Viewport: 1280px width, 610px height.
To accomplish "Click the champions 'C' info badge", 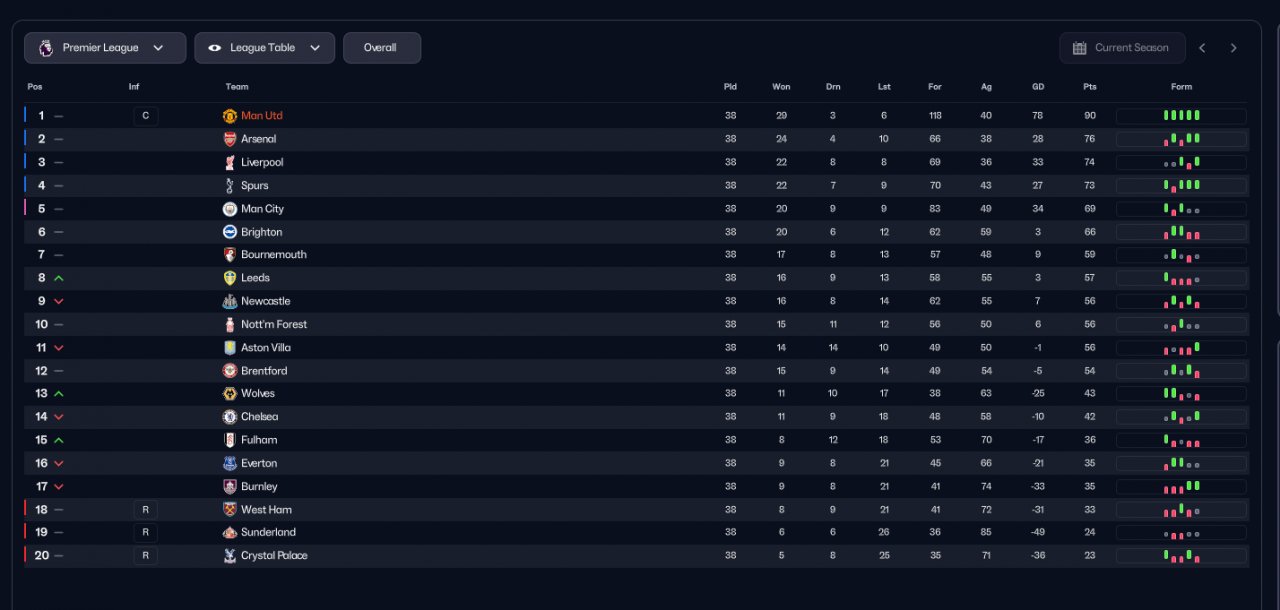I will 145,116.
